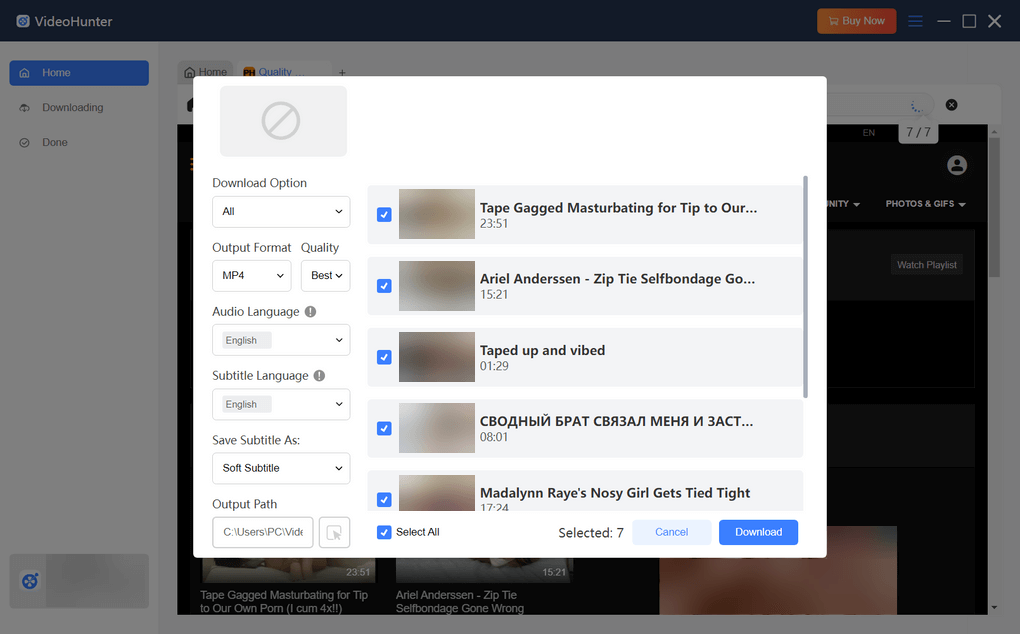Uncheck the video with 23:51 duration
The image size is (1020, 634).
click(x=384, y=215)
